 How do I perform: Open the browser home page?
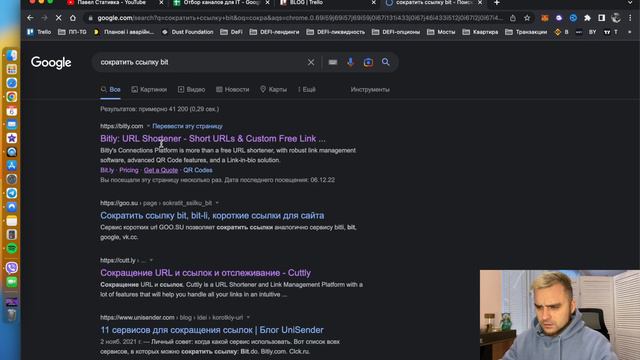[x=73, y=18]
